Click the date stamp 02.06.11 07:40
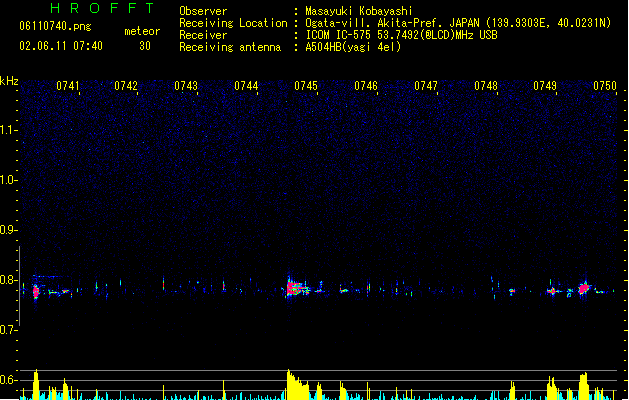The height and width of the screenshot is (400, 629). click(61, 46)
